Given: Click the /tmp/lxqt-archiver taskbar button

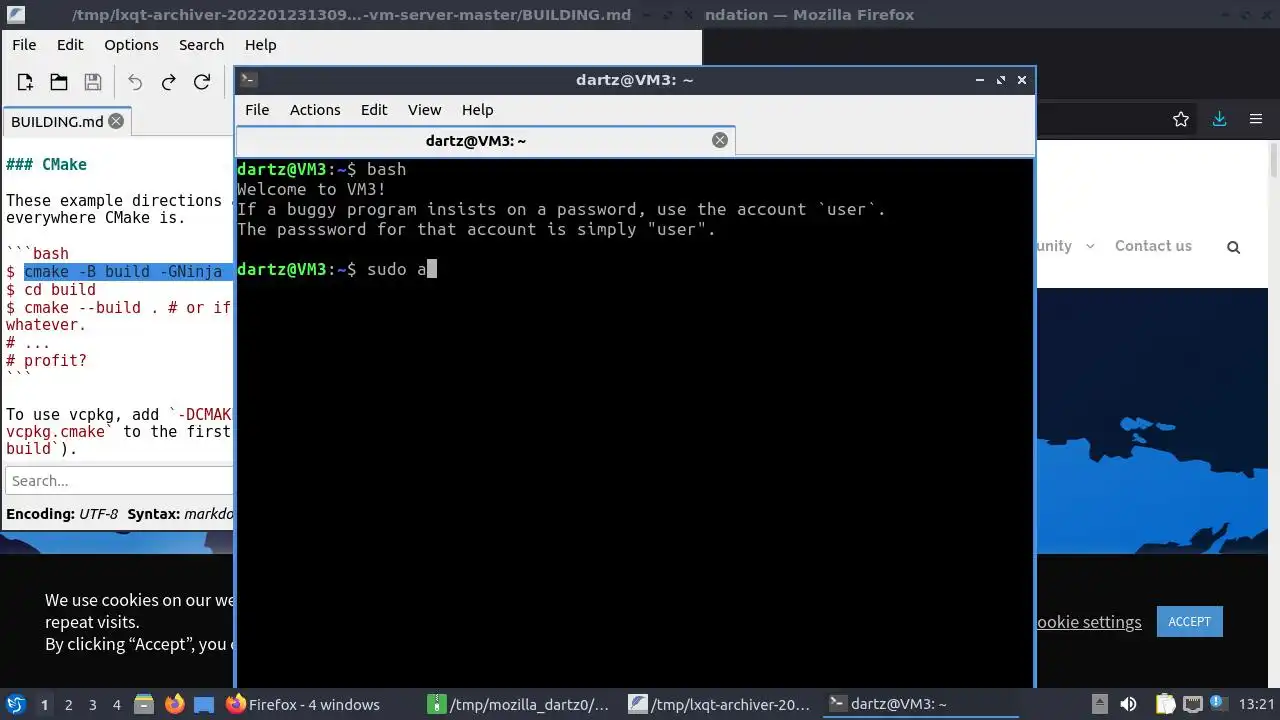Looking at the screenshot, I should pos(720,705).
